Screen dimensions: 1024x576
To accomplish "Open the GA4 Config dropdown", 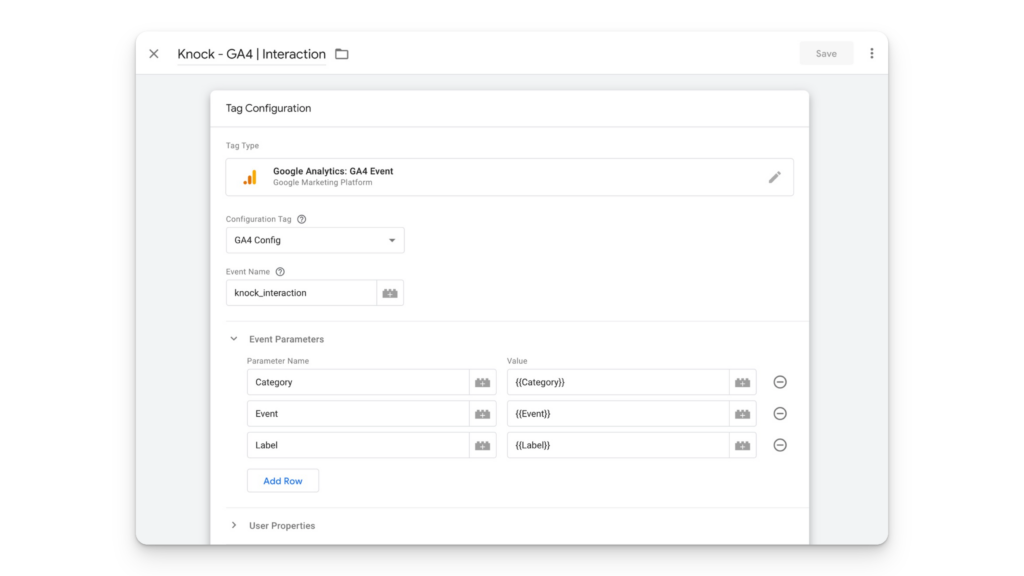I will 315,240.
